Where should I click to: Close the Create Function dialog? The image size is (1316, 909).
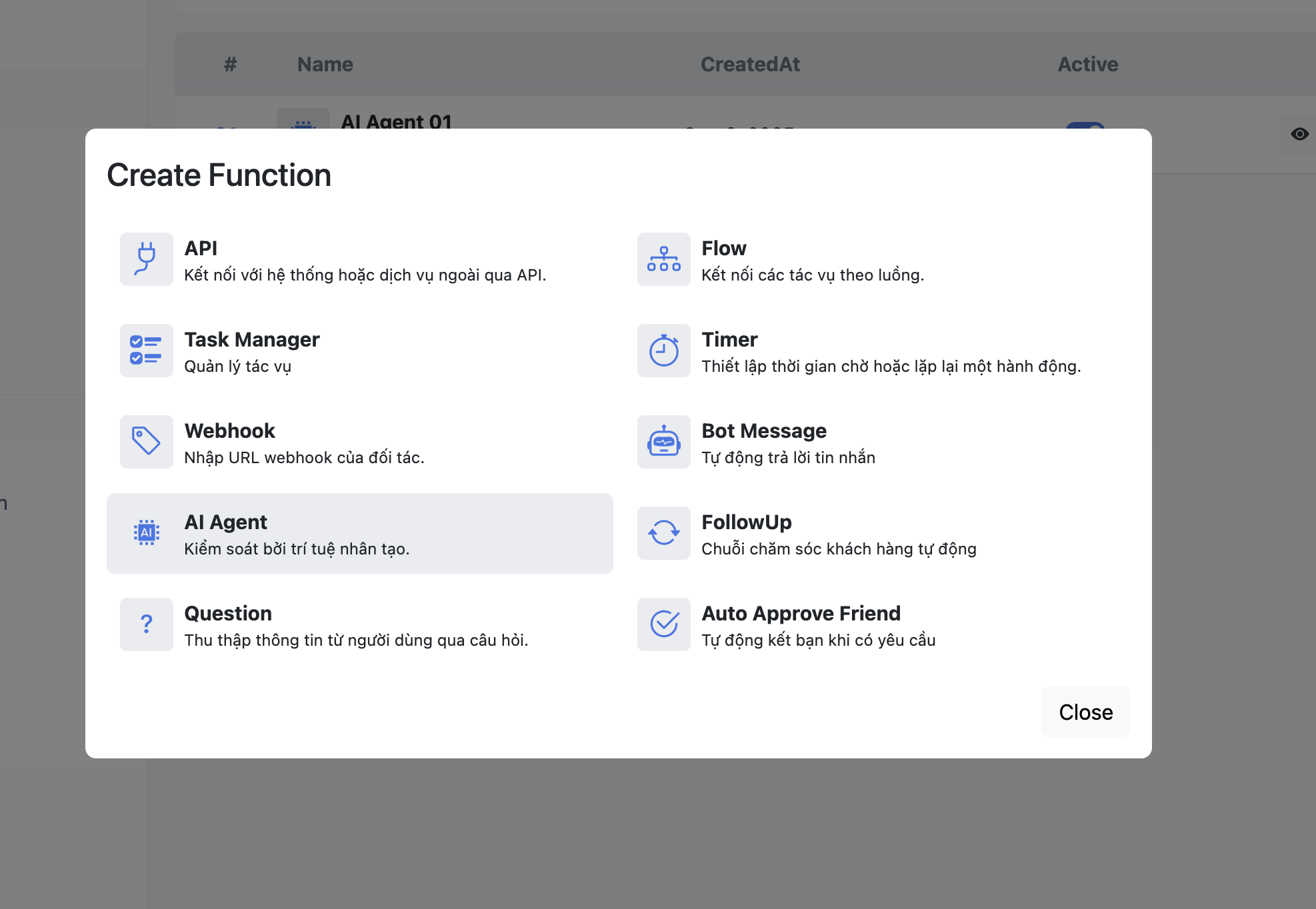pos(1085,712)
